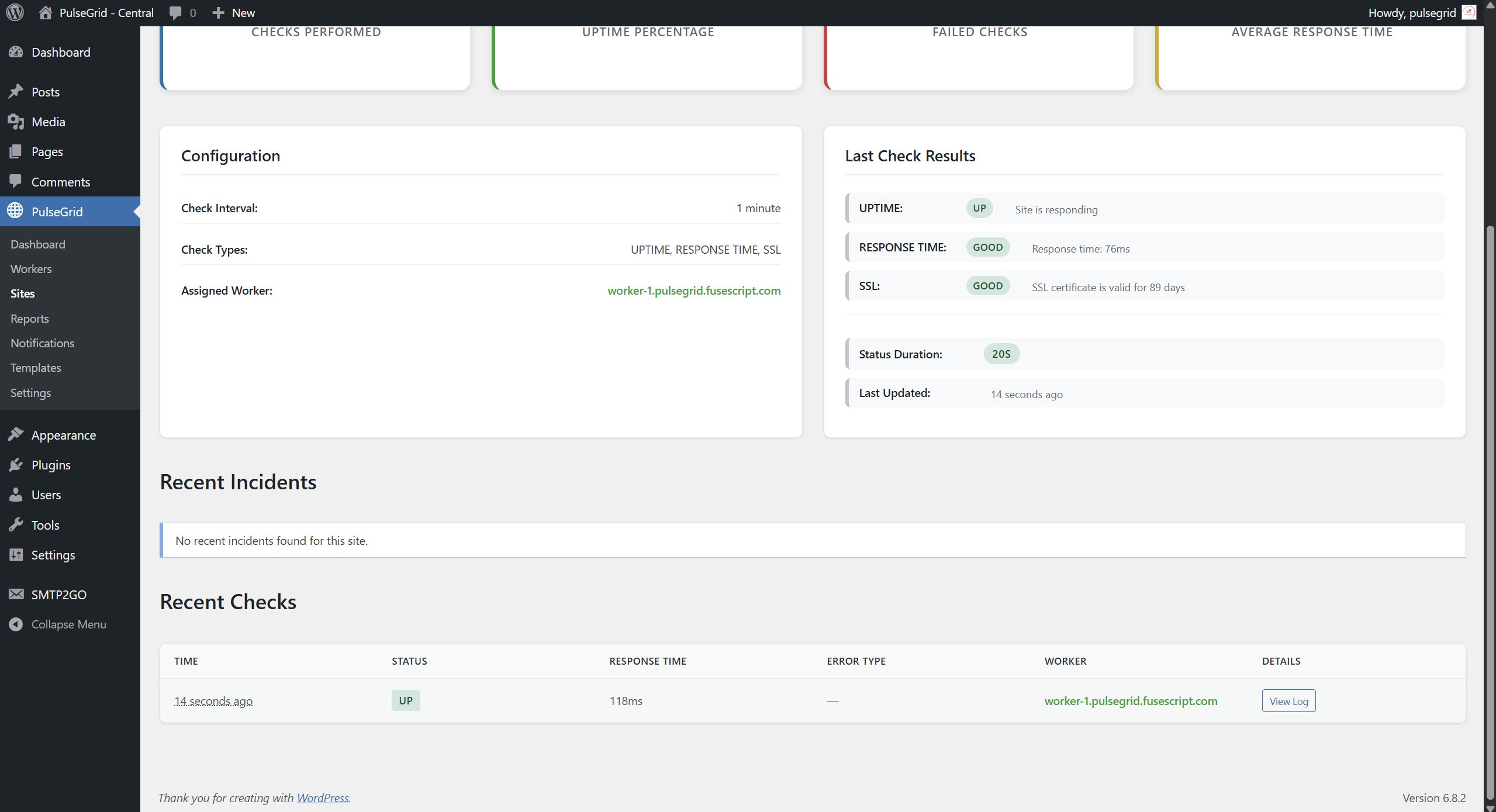
Task: Open Workers submenu item
Action: coord(31,269)
